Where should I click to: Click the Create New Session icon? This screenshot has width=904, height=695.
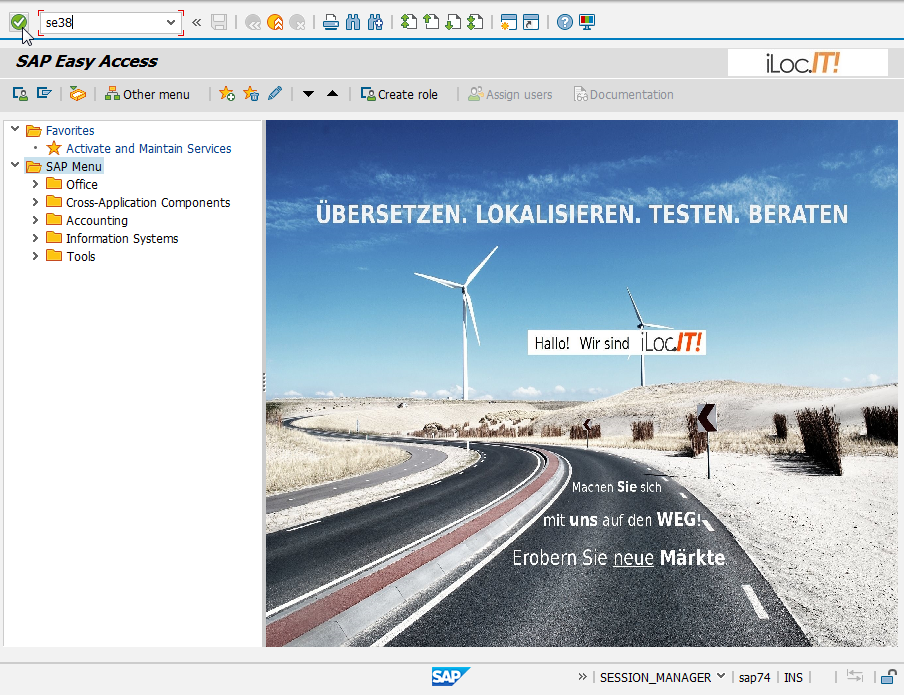tap(509, 22)
